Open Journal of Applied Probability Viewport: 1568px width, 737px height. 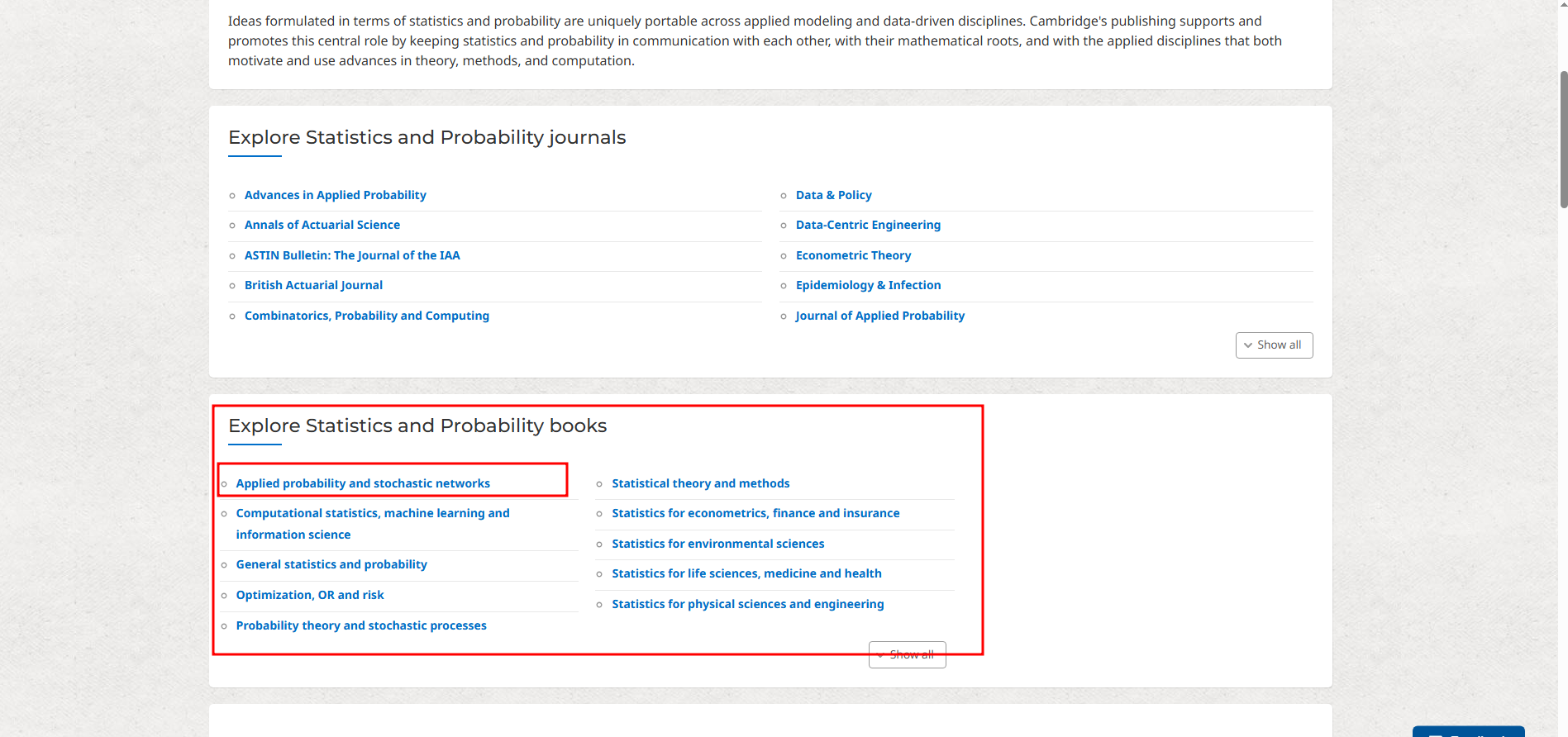pyautogui.click(x=879, y=316)
